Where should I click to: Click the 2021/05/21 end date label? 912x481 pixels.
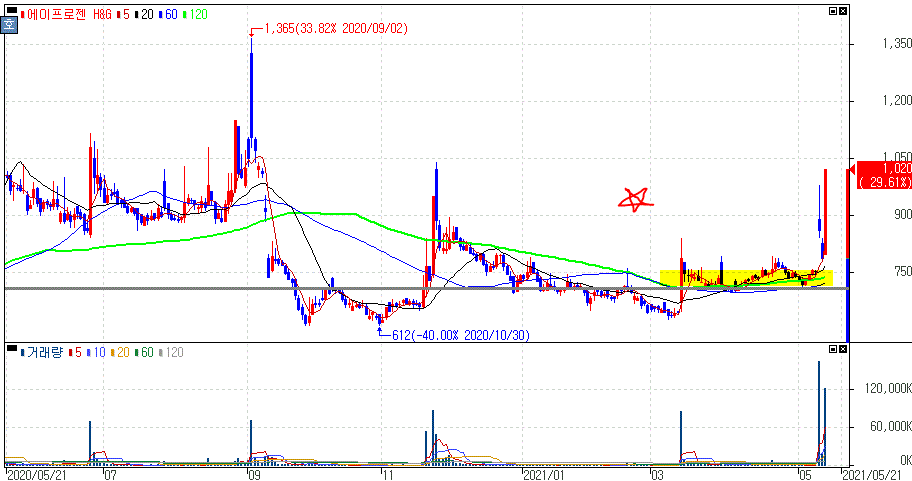[871, 475]
